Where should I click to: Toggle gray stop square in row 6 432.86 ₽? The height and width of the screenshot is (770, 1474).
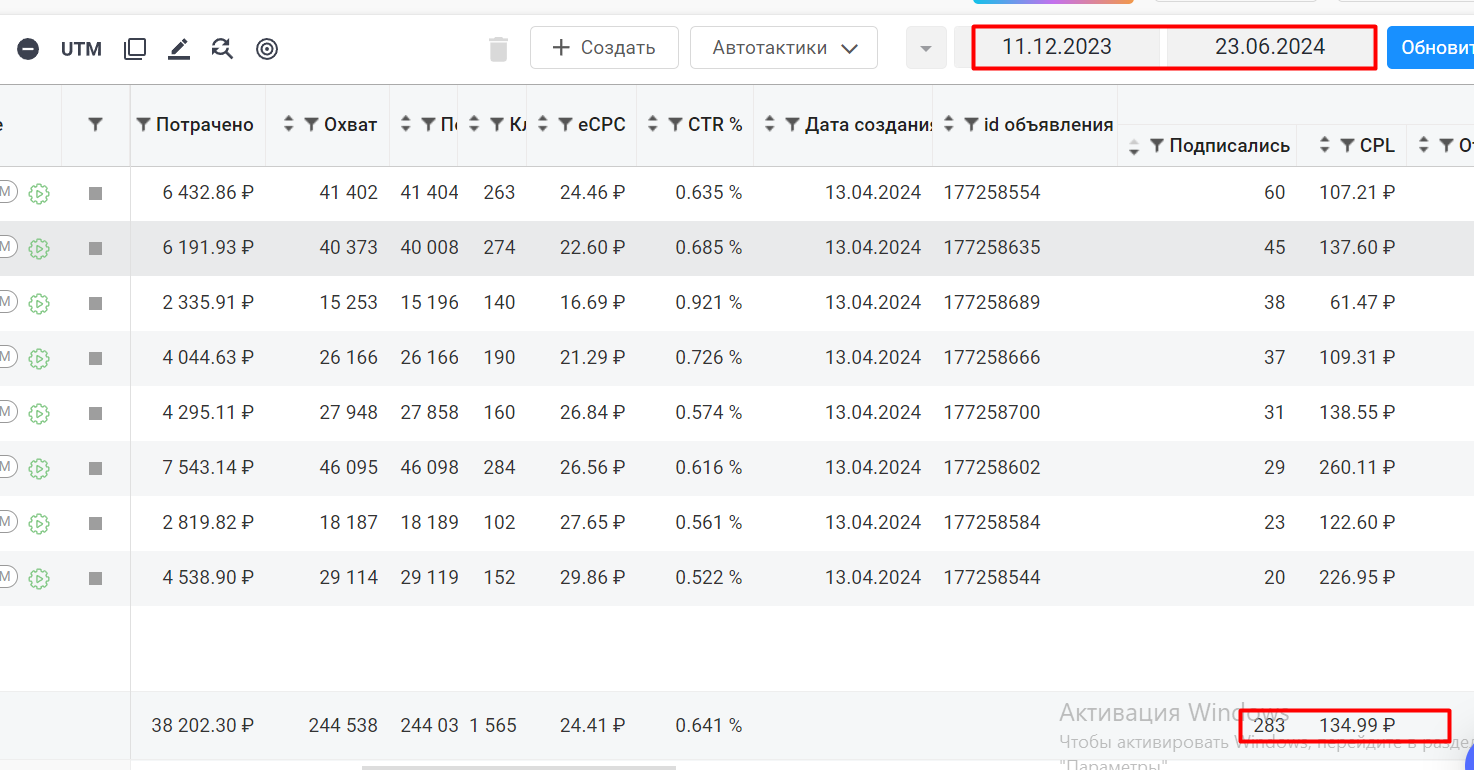pos(96,194)
